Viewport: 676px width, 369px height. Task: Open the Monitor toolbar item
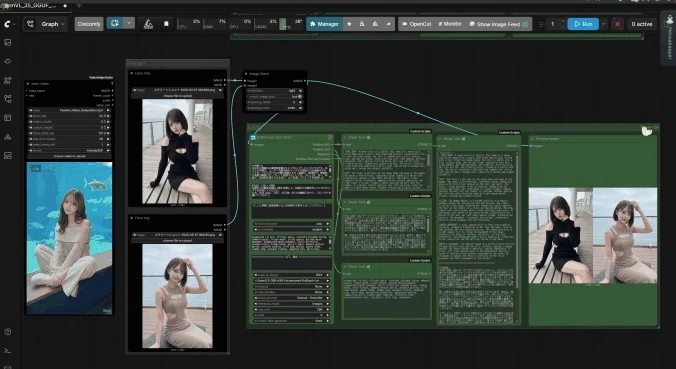pos(450,24)
